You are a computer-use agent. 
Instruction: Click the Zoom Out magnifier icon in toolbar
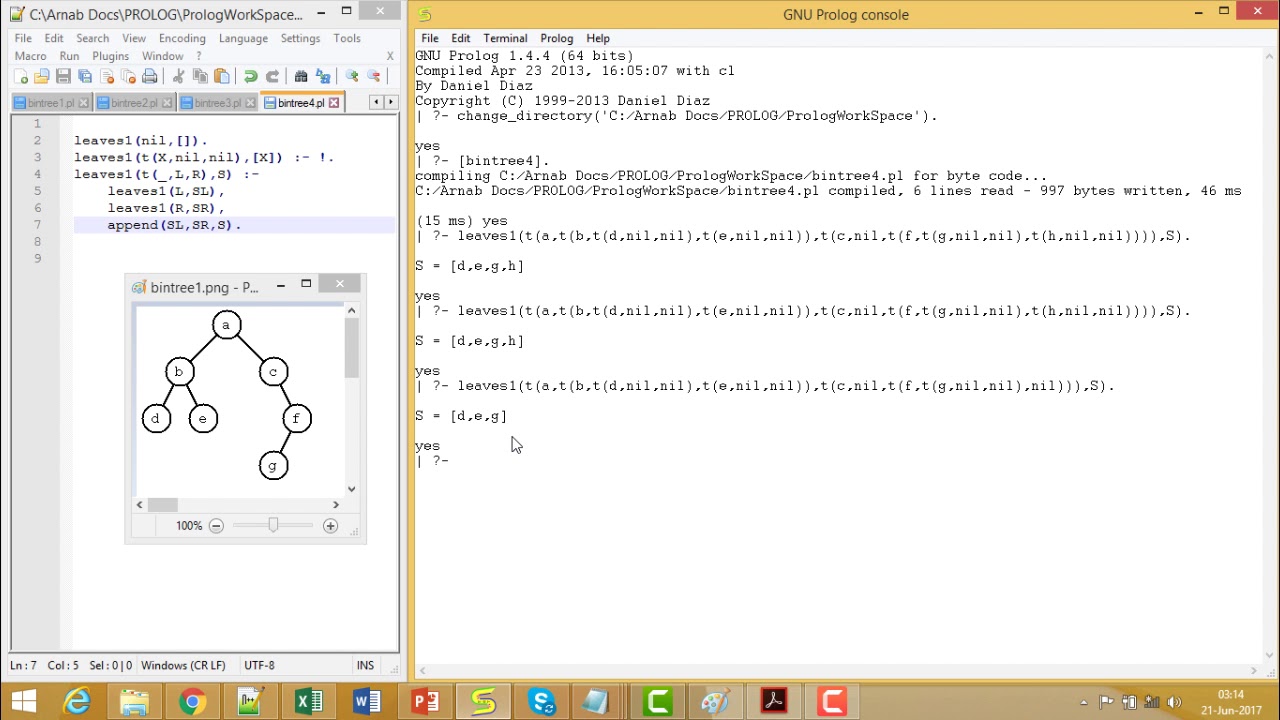[374, 76]
